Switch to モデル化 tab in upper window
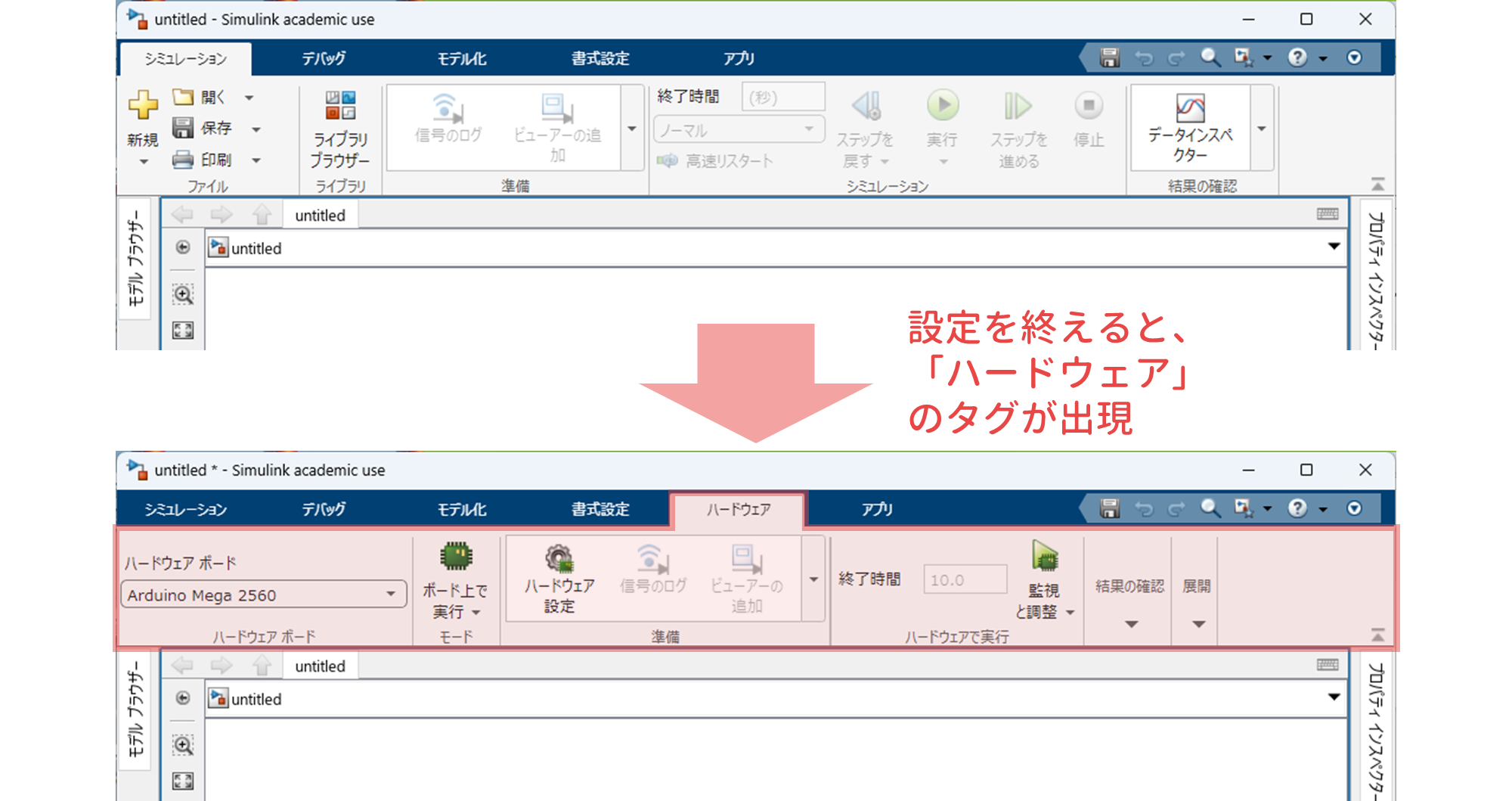 pos(462,58)
